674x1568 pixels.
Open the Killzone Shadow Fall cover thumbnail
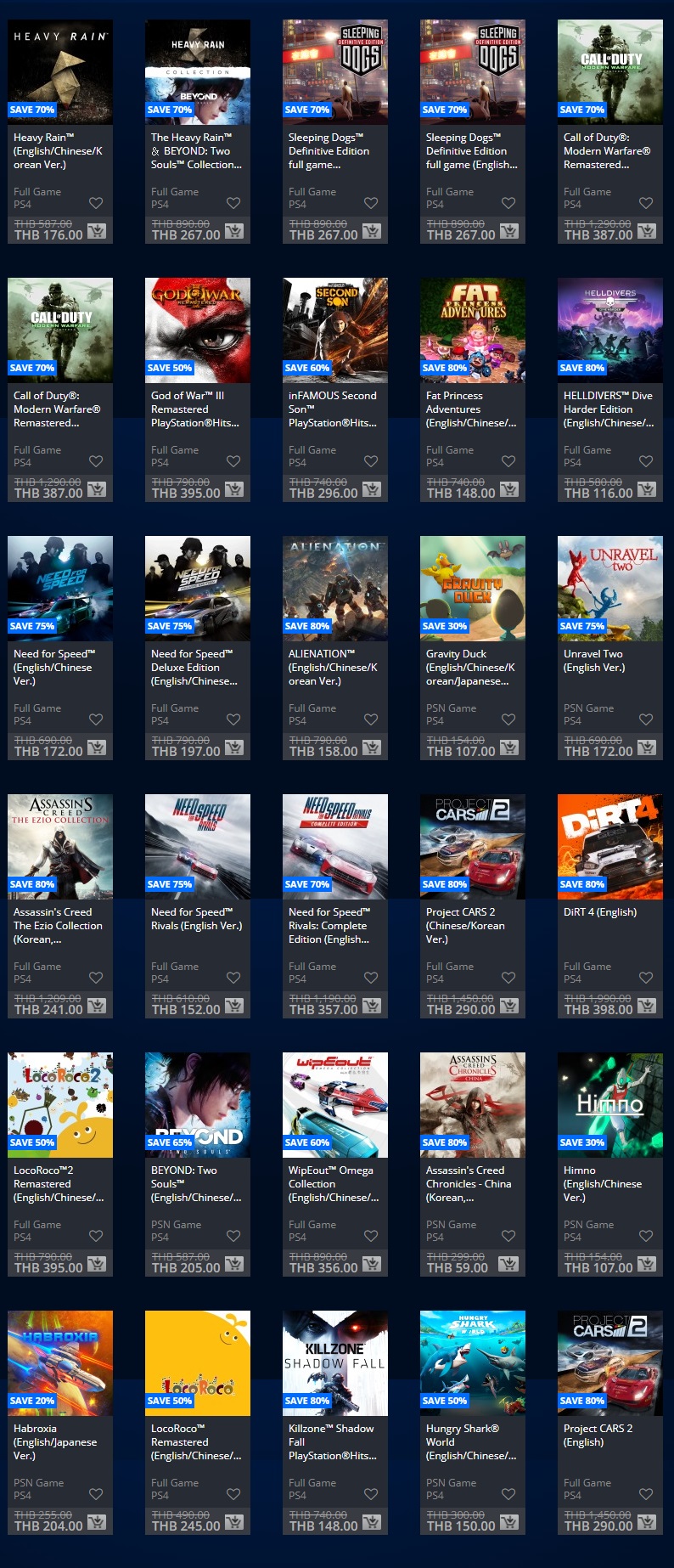click(335, 1363)
